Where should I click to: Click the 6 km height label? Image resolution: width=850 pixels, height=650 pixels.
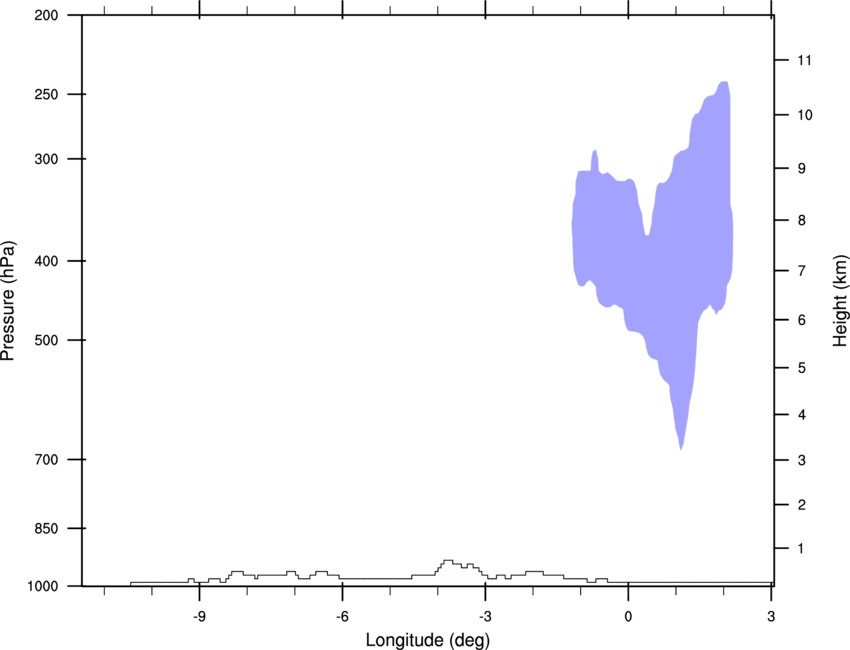pyautogui.click(x=802, y=320)
